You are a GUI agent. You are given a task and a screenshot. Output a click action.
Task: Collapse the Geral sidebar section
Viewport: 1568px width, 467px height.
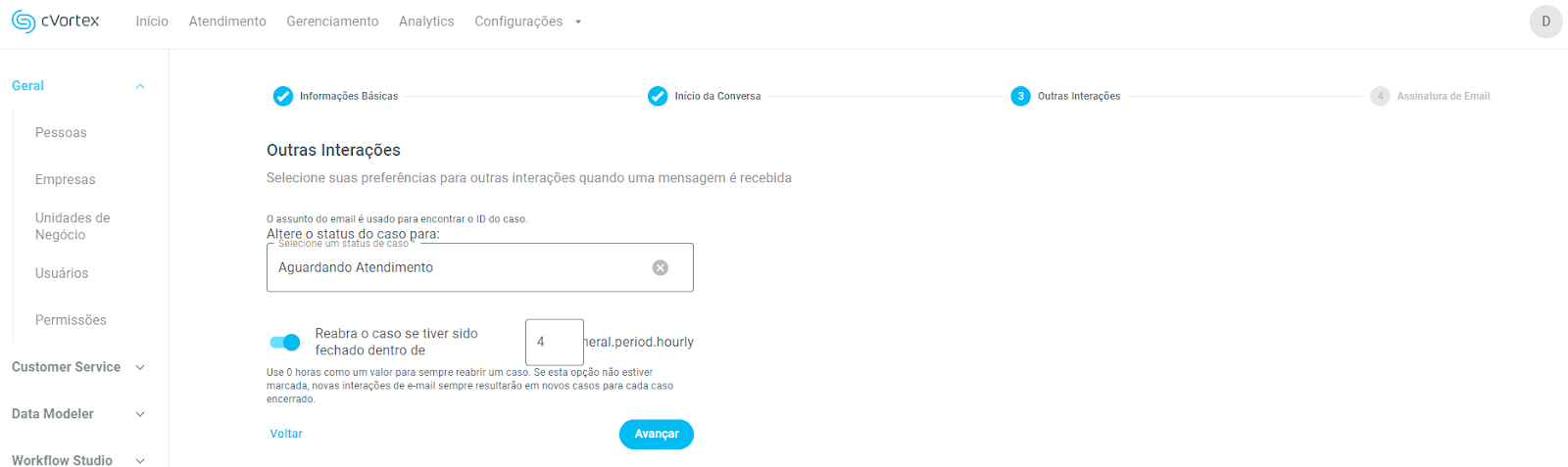[140, 86]
